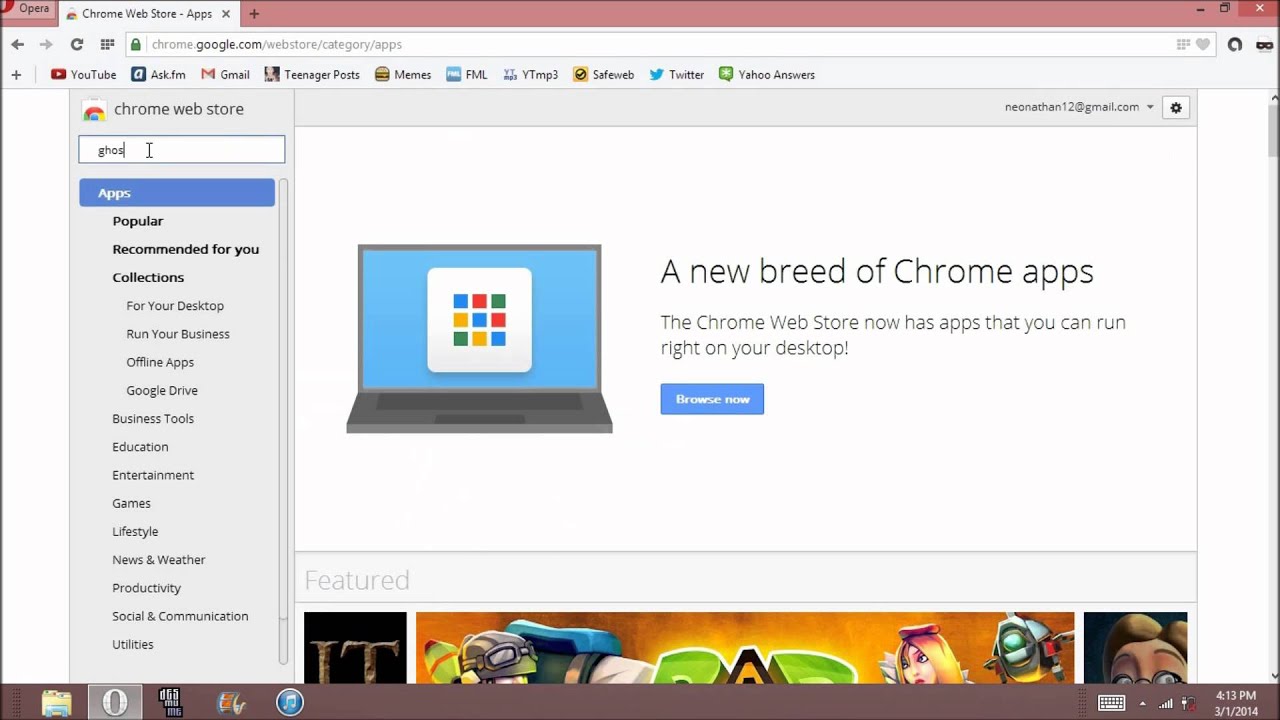Open the Yahoo Answers bookmark
The height and width of the screenshot is (720, 1280).
pos(767,74)
